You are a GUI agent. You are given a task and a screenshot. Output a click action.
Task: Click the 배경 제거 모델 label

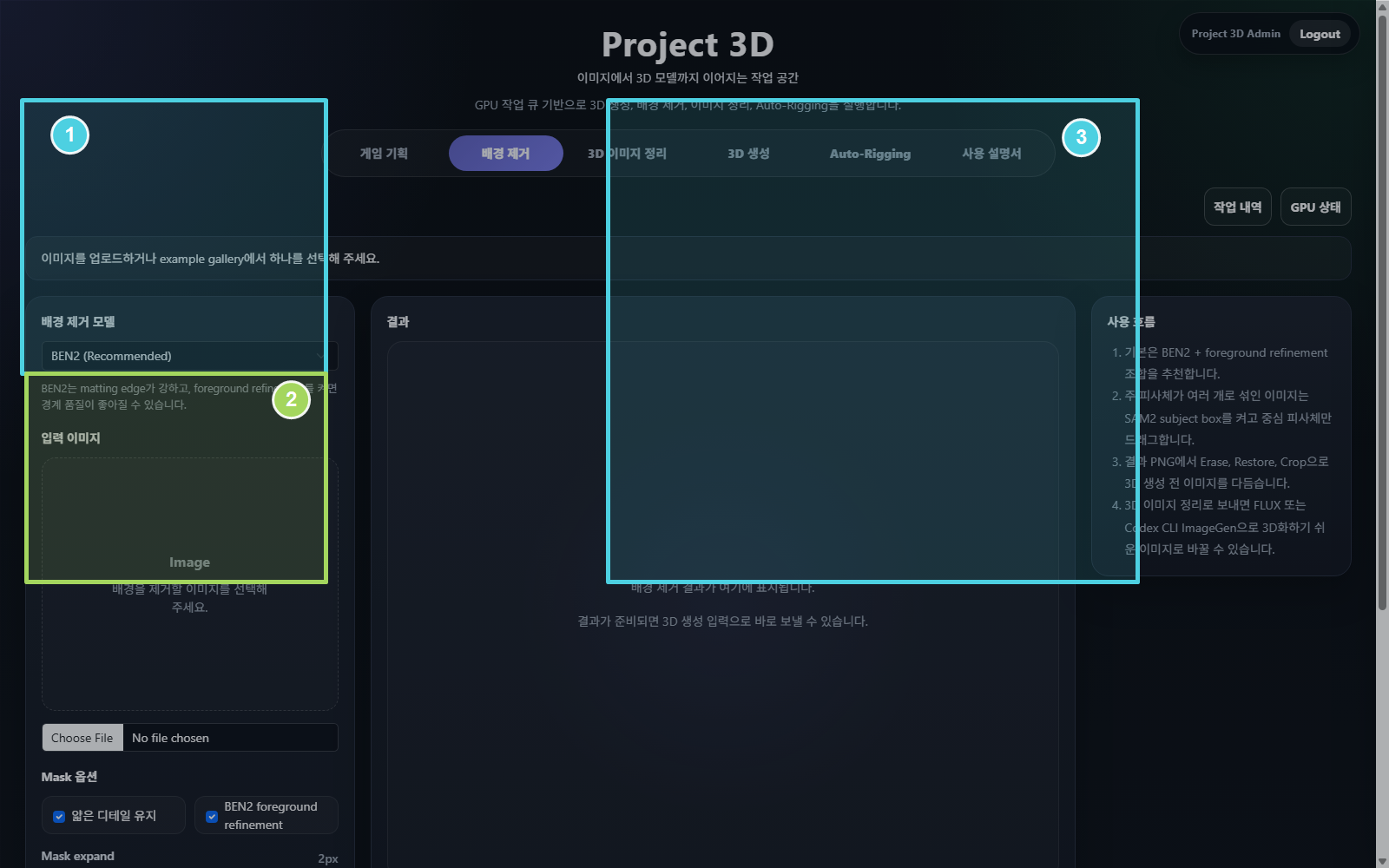[x=78, y=321]
